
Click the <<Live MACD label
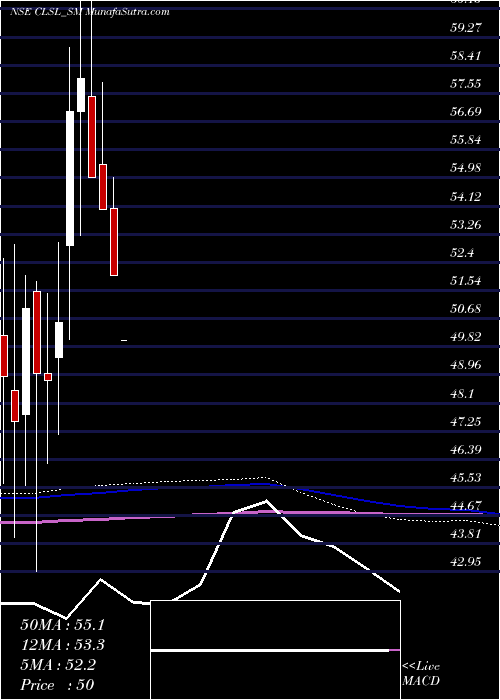(x=421, y=674)
